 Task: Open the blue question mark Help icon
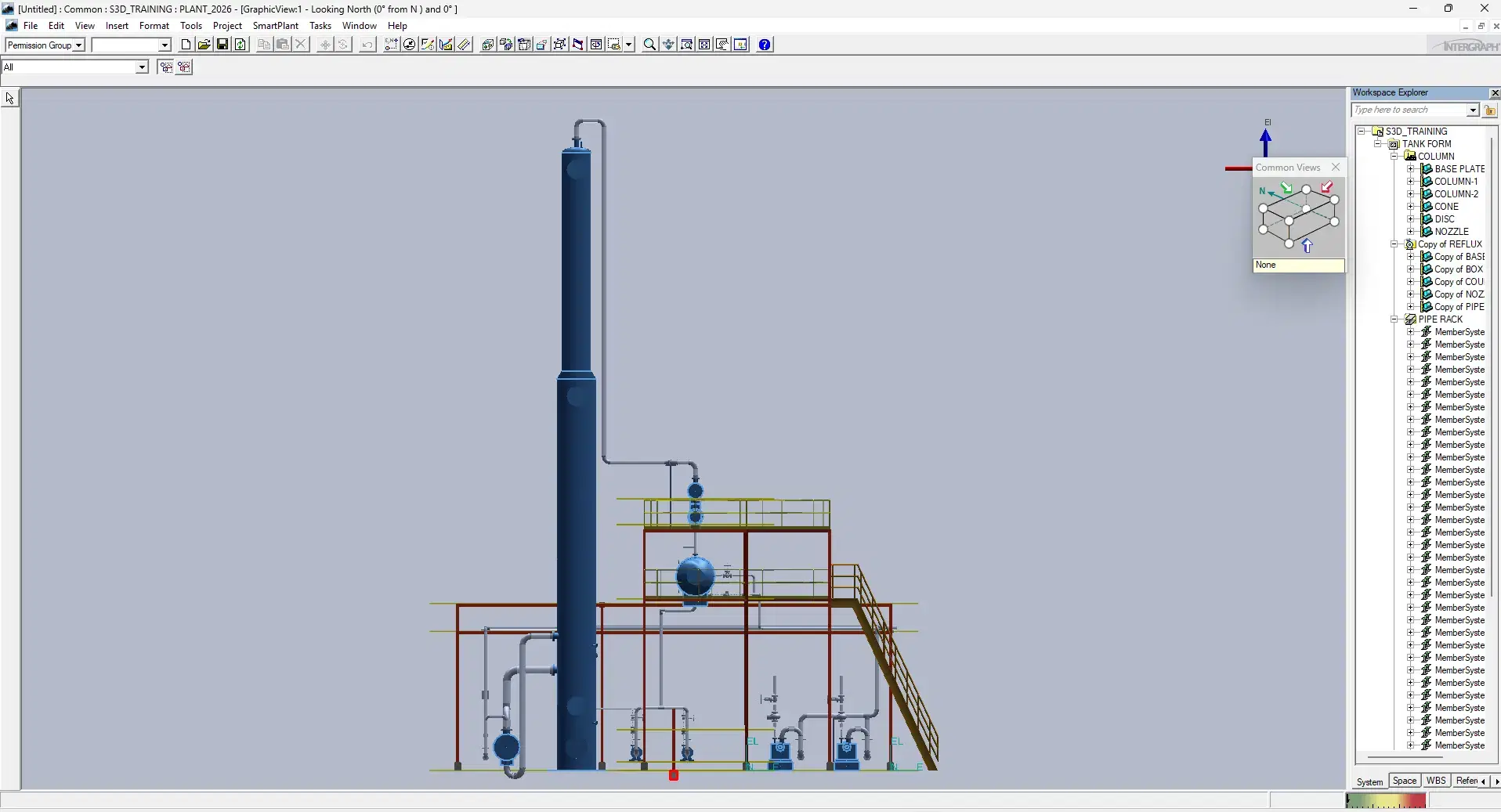pyautogui.click(x=765, y=45)
